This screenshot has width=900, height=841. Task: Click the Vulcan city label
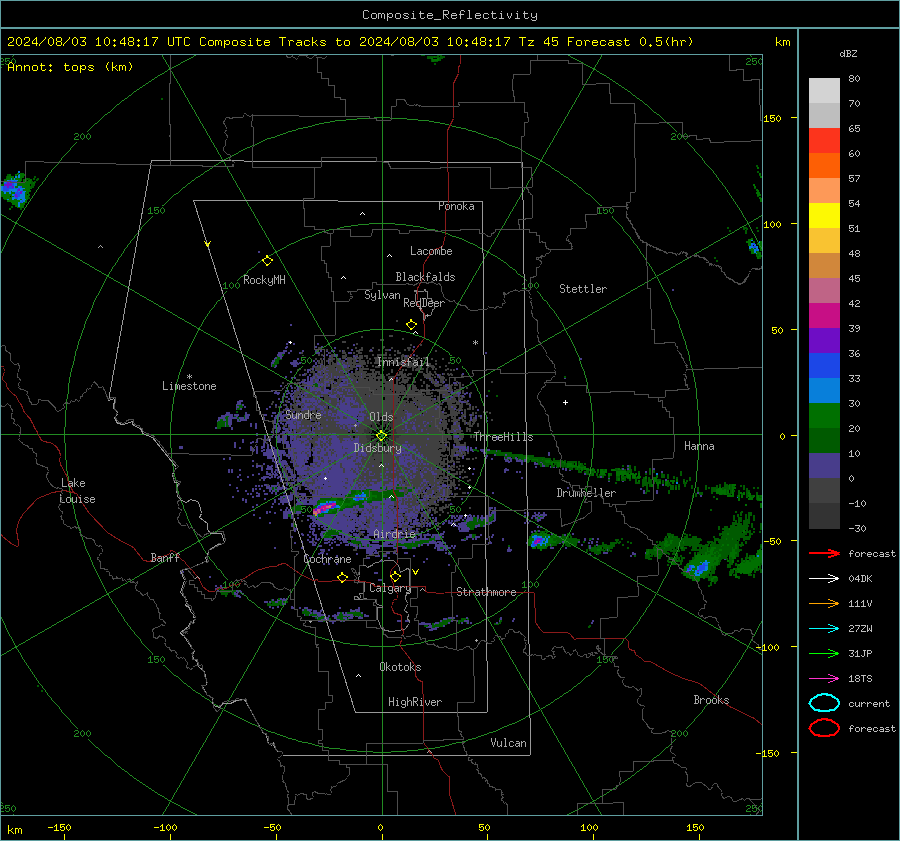[508, 743]
